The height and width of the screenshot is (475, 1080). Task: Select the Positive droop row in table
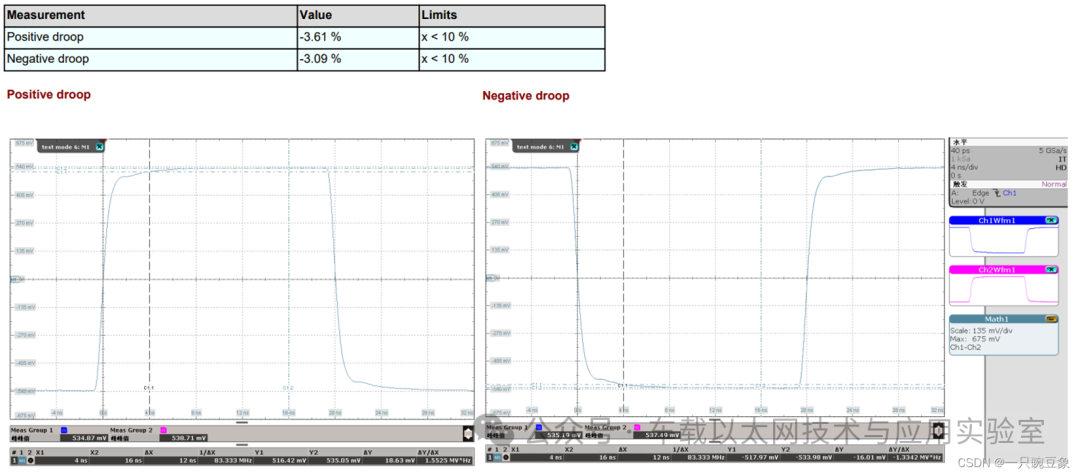(x=150, y=37)
